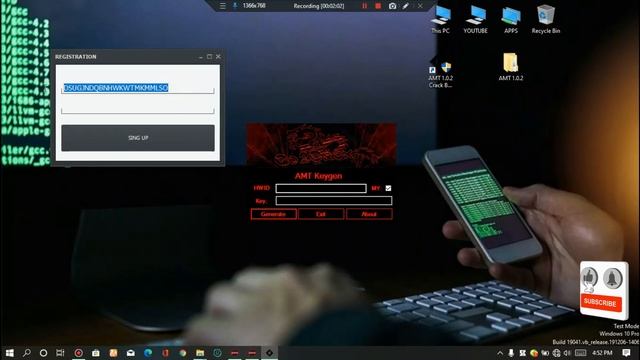Click the volume speaker tray icon
This screenshot has width=640, height=360.
pyautogui.click(x=567, y=353)
